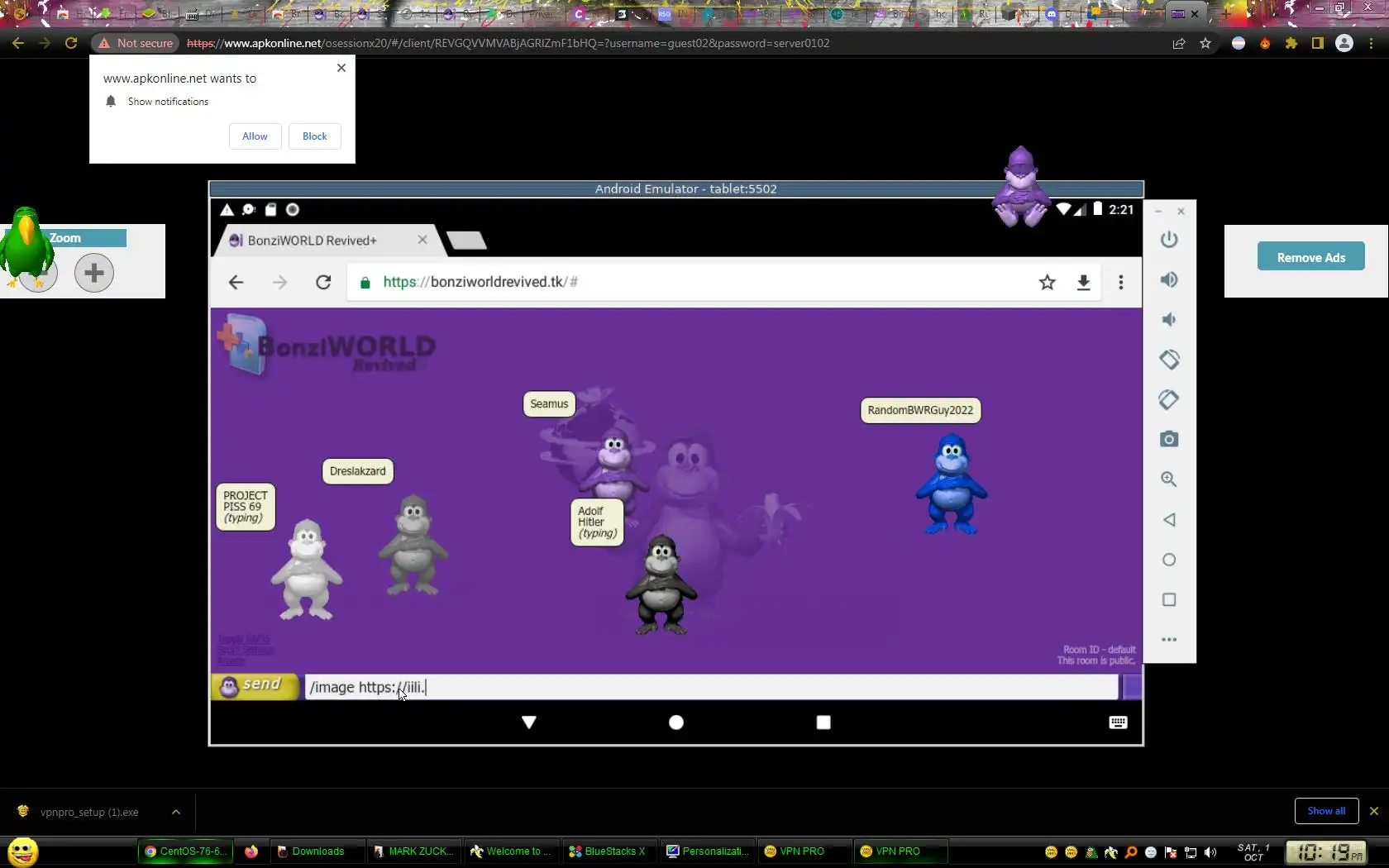
Task: Bookmark this page in the host browser
Action: click(1205, 43)
